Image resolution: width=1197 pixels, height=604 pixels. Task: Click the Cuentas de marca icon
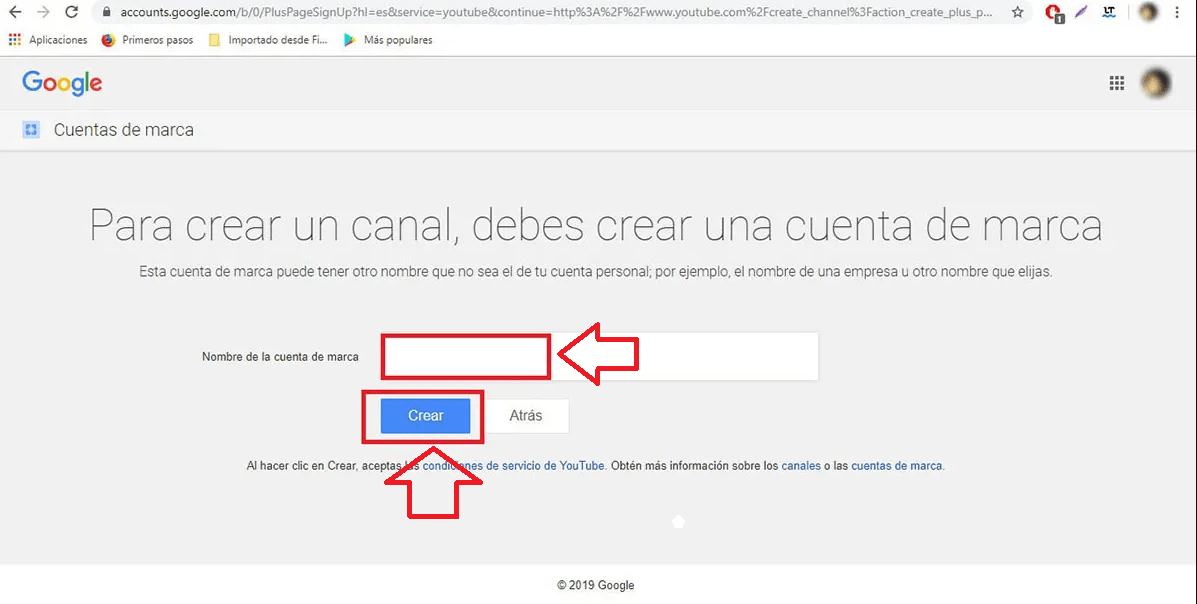[x=31, y=130]
